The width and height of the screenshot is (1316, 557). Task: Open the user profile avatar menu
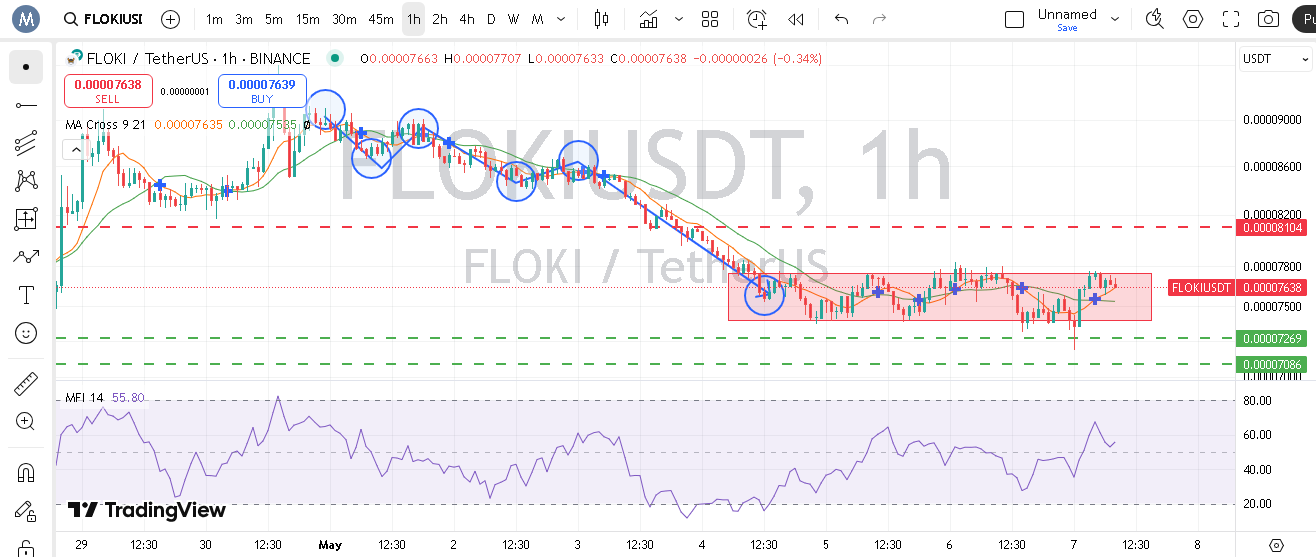click(x=26, y=19)
